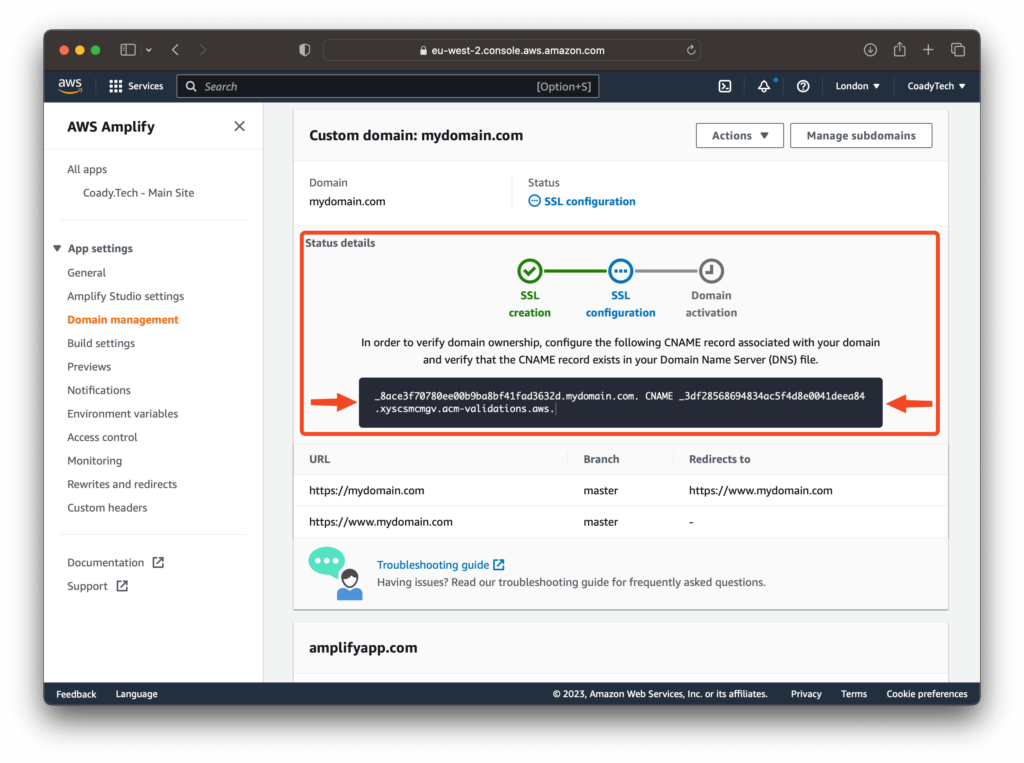Click the privacy shield icon
This screenshot has height=763, width=1024.
[304, 50]
